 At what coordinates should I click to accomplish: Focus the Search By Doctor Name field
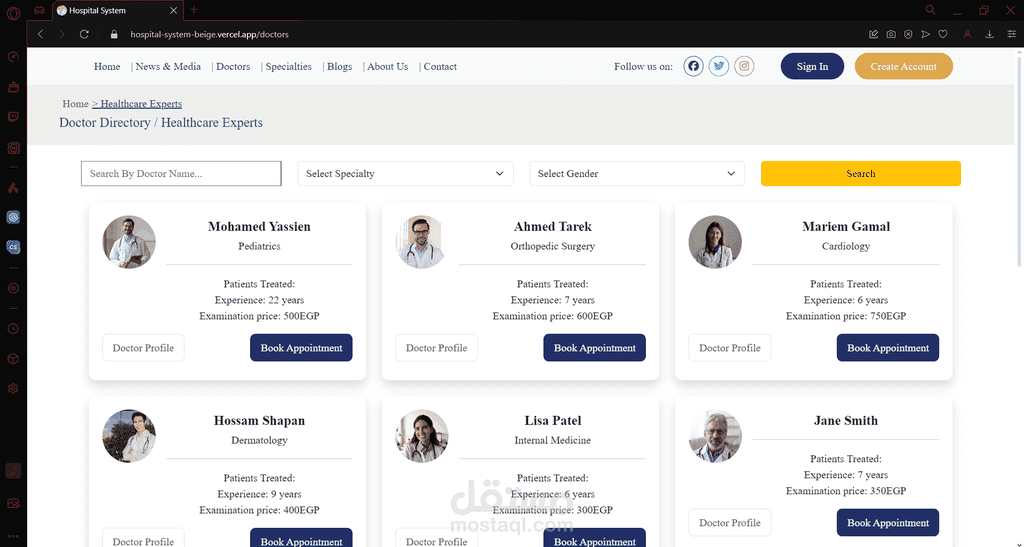tap(181, 174)
